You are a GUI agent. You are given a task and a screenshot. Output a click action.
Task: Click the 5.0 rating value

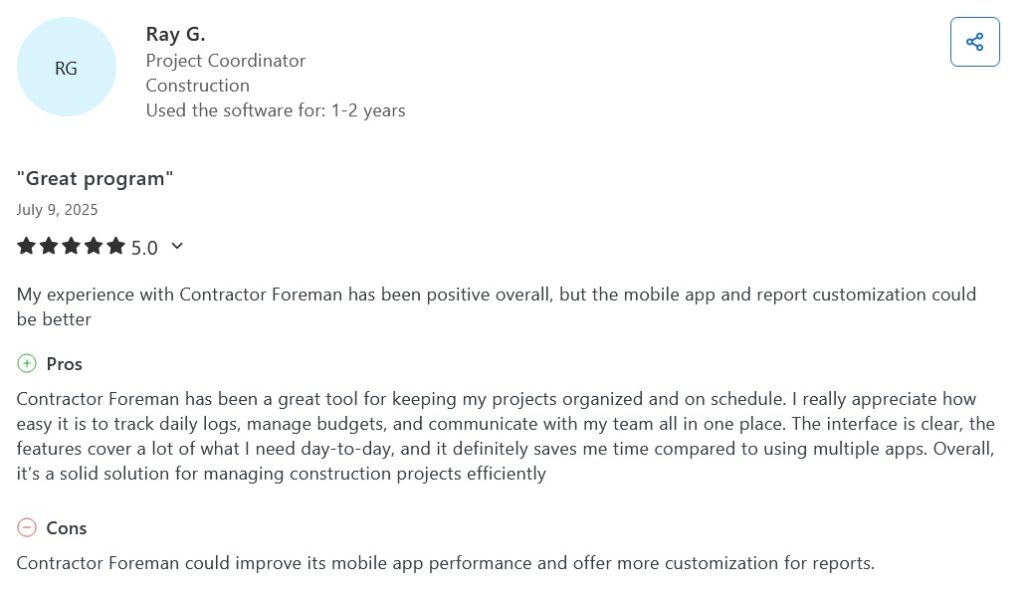click(x=144, y=247)
